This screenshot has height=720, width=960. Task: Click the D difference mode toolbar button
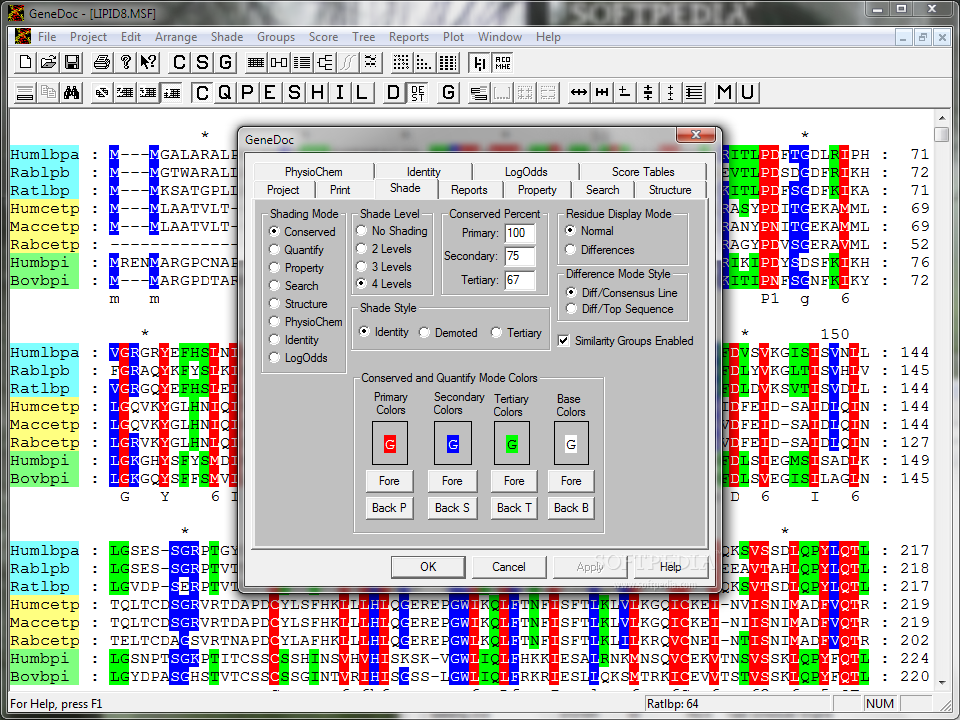click(394, 92)
